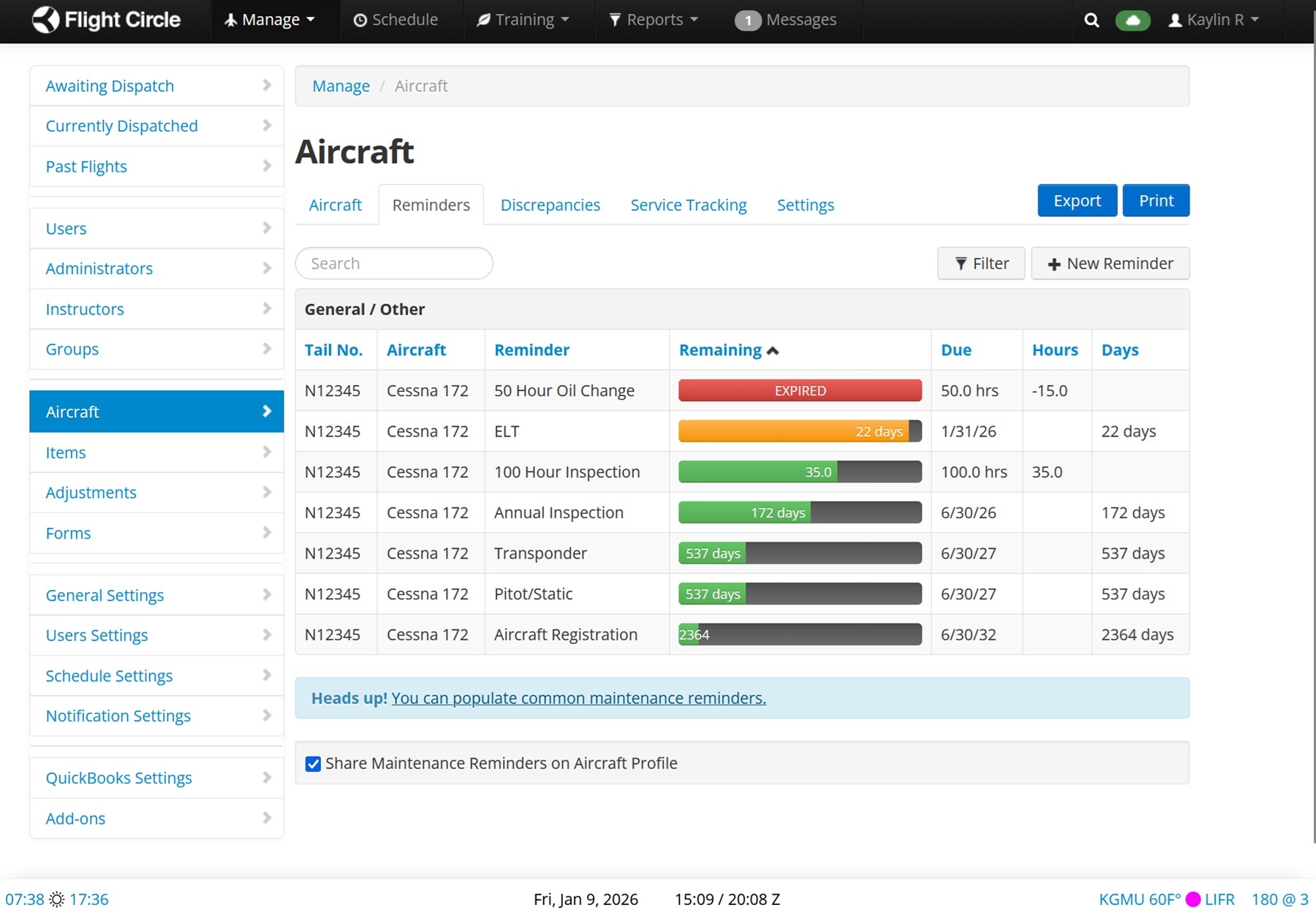The width and height of the screenshot is (1316, 916).
Task: Open the Kaylin R user menu
Action: pyautogui.click(x=1214, y=20)
